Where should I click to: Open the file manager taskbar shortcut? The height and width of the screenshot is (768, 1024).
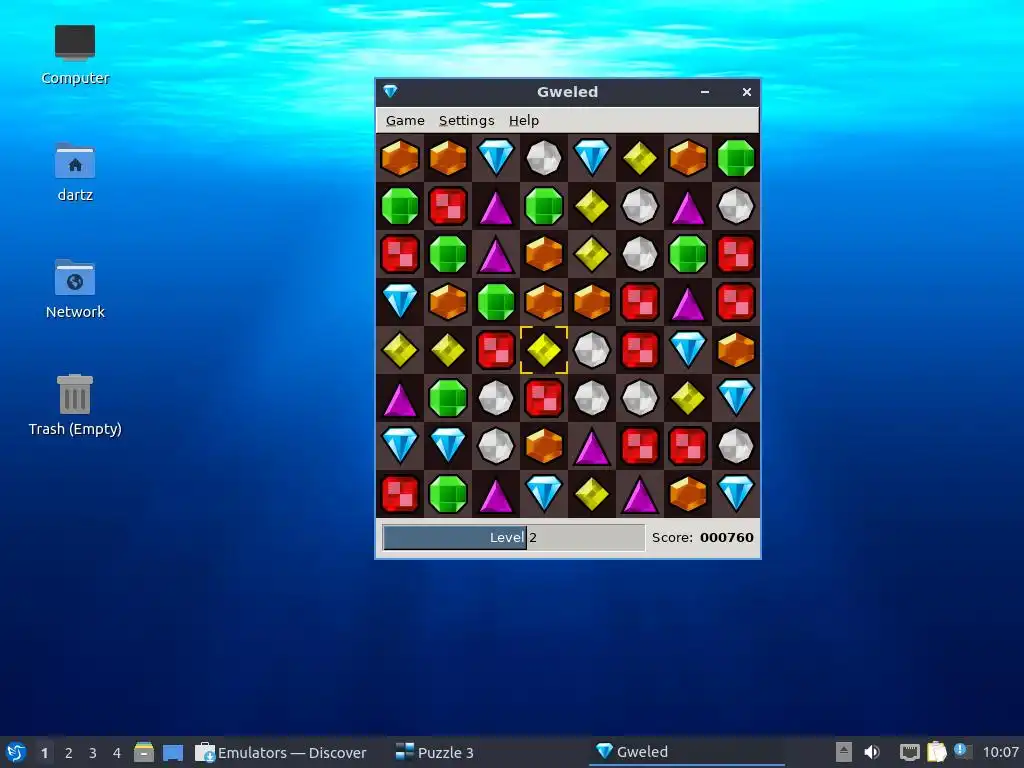[x=144, y=752]
